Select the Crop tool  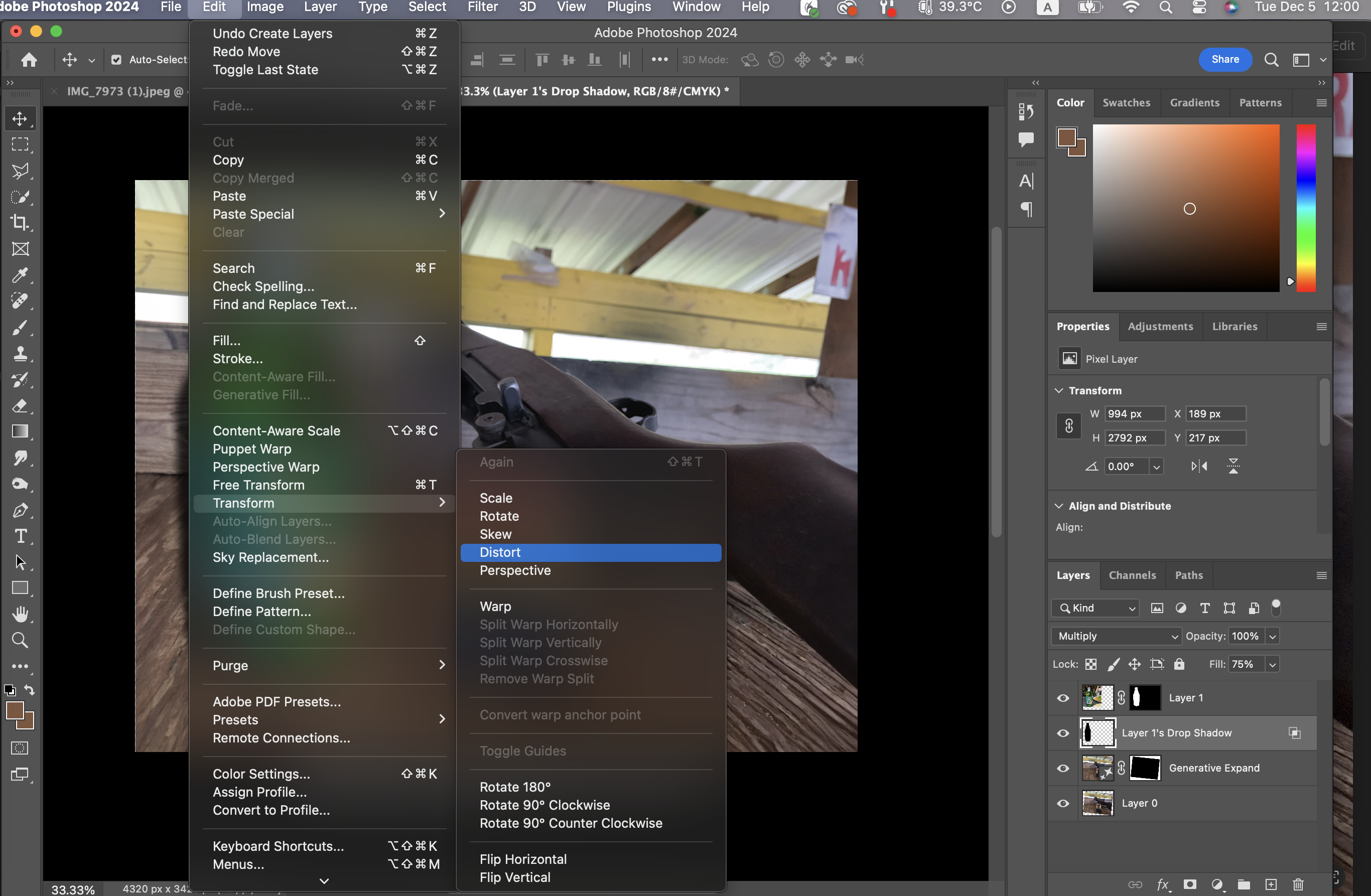point(20,223)
